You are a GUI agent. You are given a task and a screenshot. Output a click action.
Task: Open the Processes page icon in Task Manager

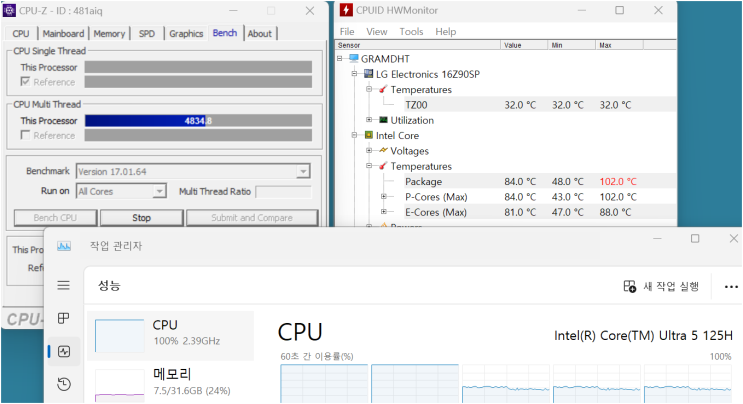pos(63,318)
